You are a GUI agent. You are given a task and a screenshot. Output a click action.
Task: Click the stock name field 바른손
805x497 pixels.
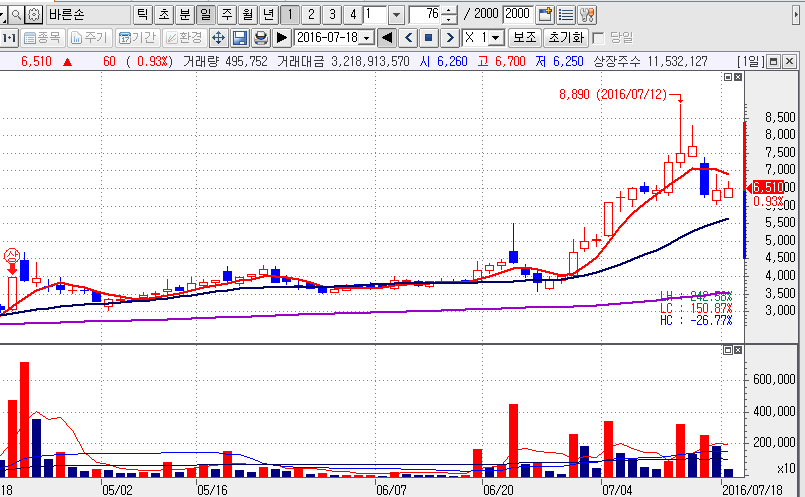pos(88,14)
